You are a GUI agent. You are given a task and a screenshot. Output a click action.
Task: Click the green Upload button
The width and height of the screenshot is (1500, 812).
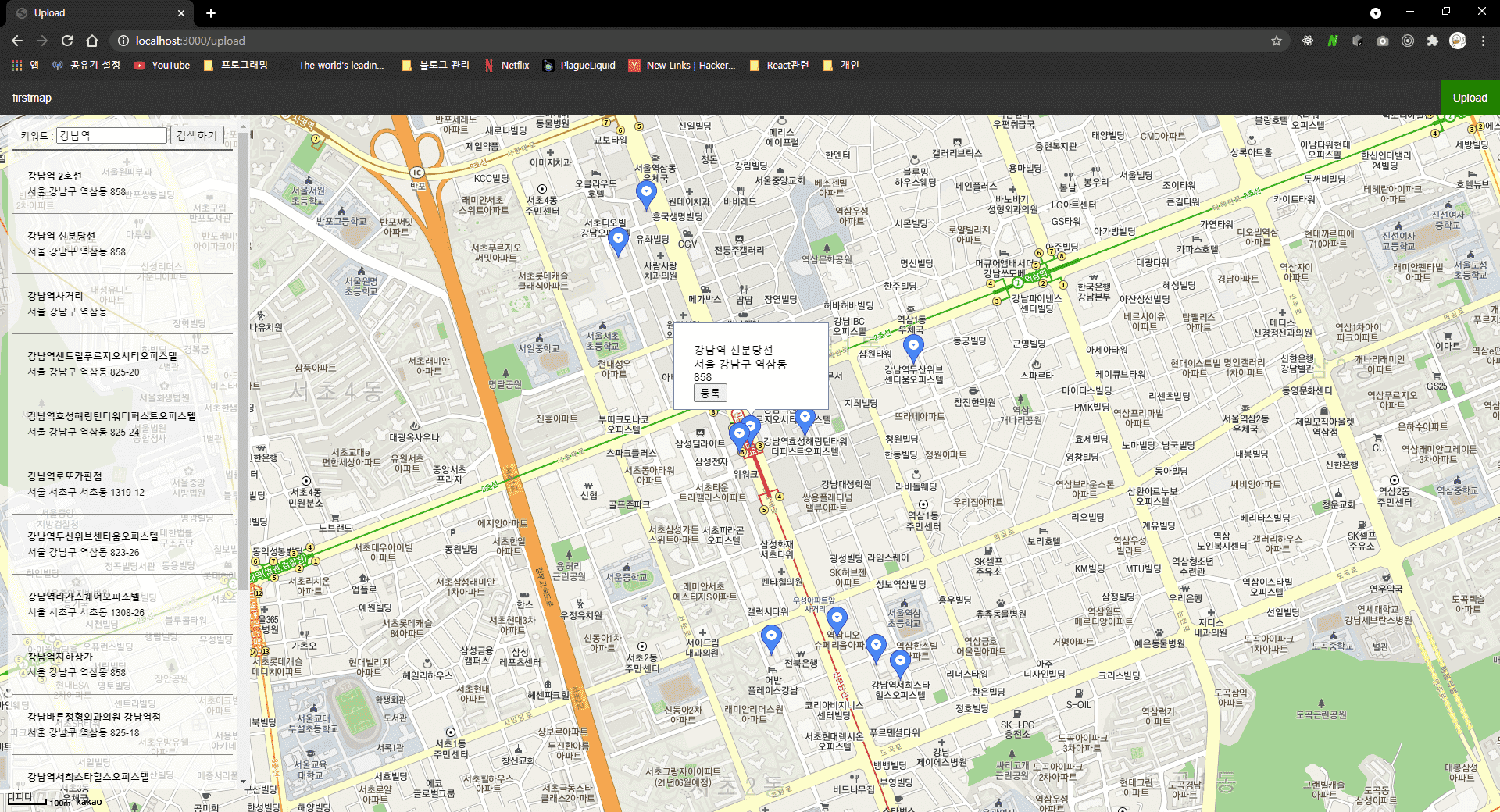(1470, 98)
